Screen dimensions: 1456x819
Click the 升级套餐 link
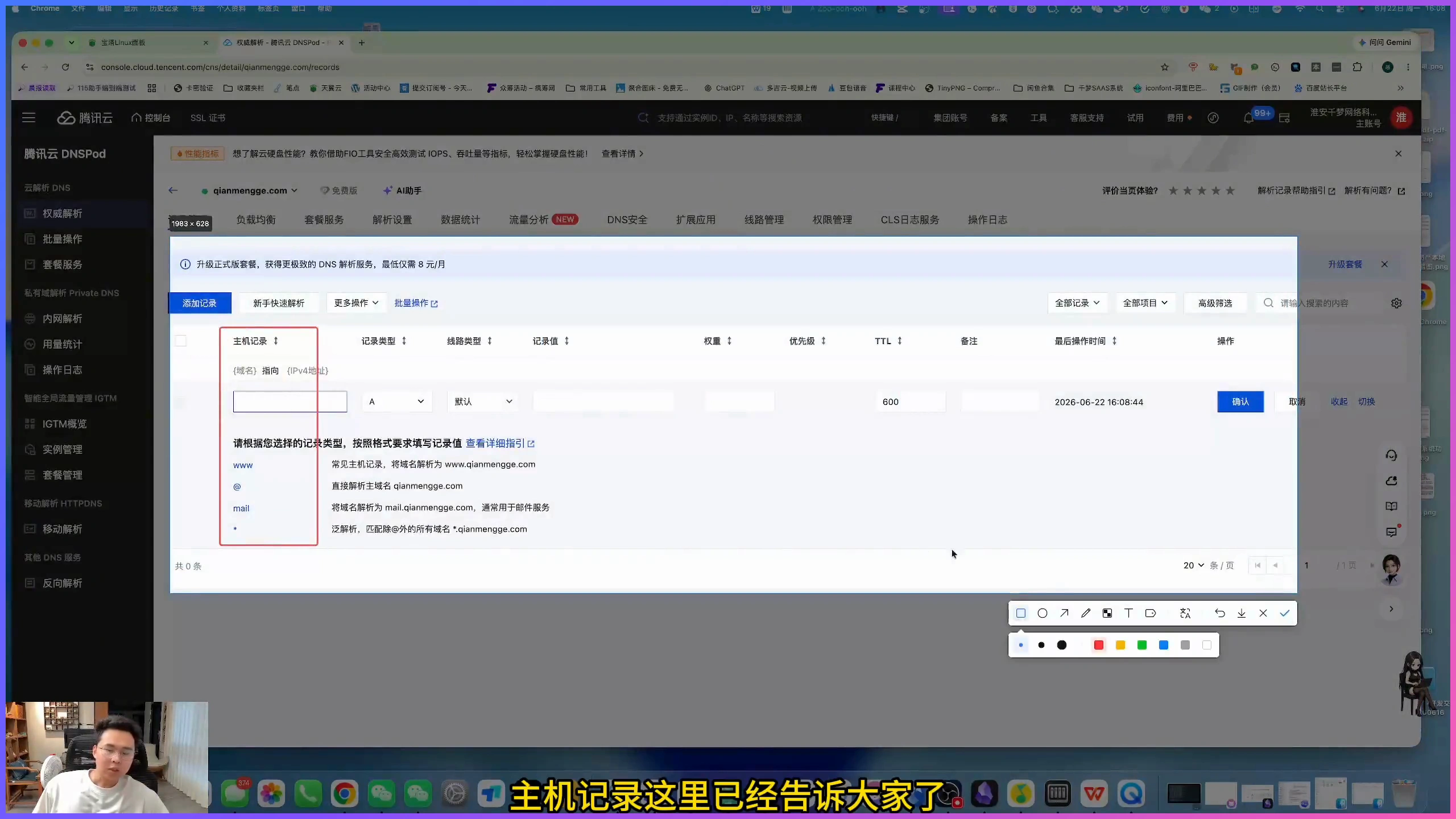[1345, 264]
